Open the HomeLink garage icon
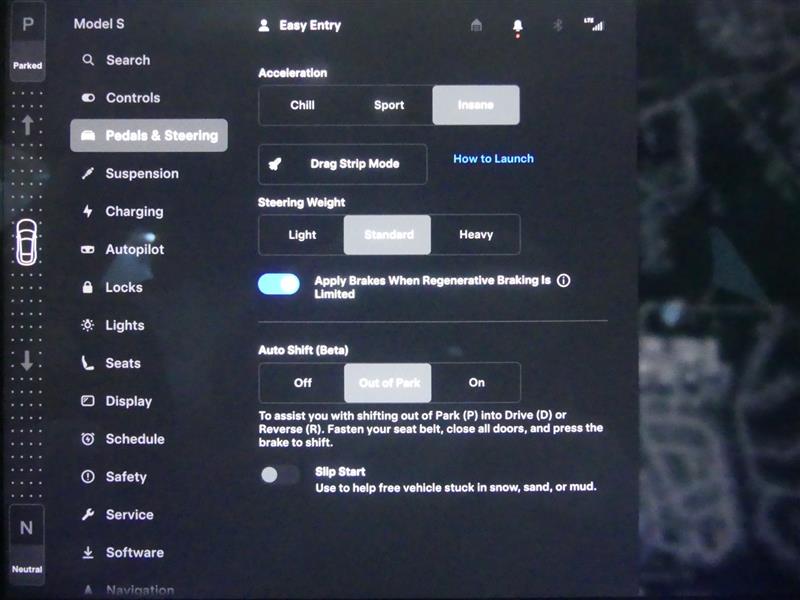The height and width of the screenshot is (600, 800). coord(476,25)
